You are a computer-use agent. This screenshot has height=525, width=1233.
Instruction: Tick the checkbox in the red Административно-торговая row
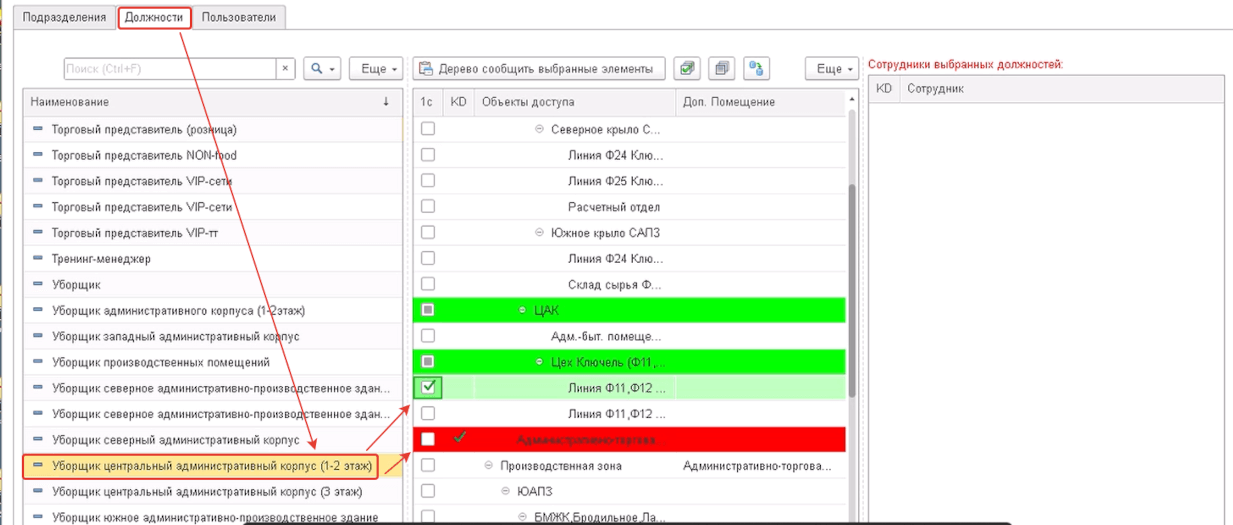pos(428,439)
